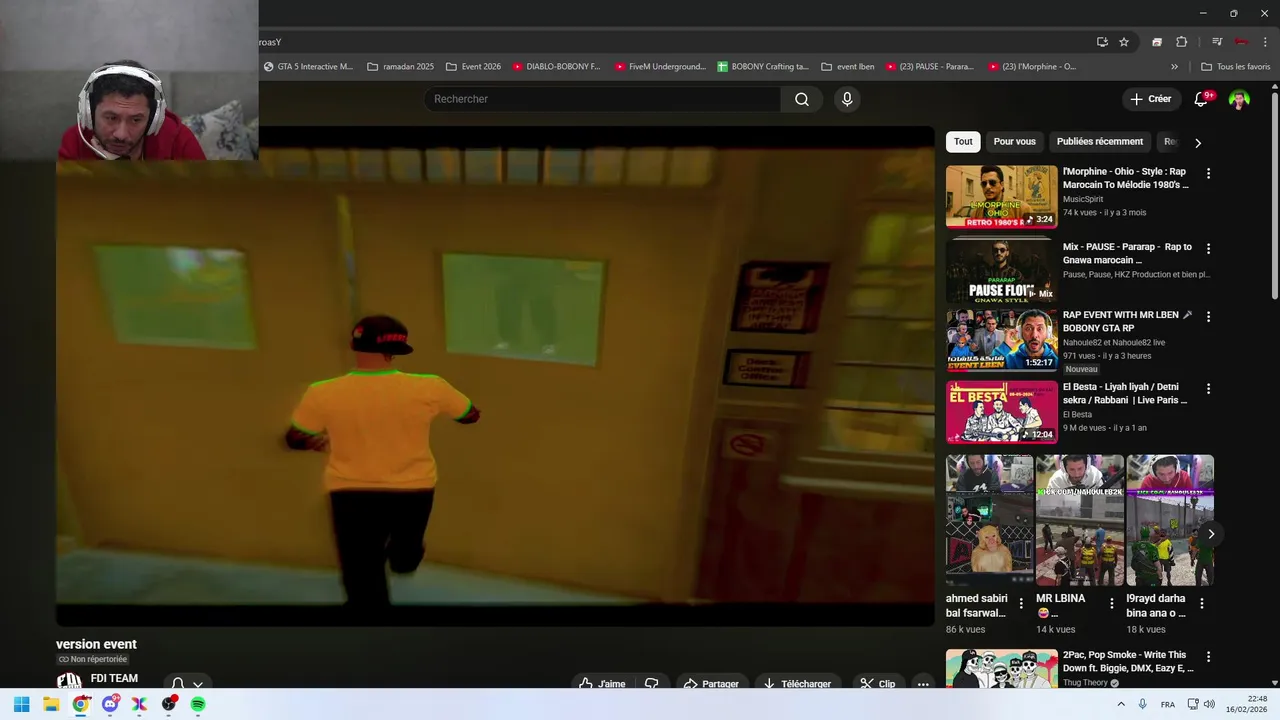Open options for the MR LBINA short

tap(1111, 603)
